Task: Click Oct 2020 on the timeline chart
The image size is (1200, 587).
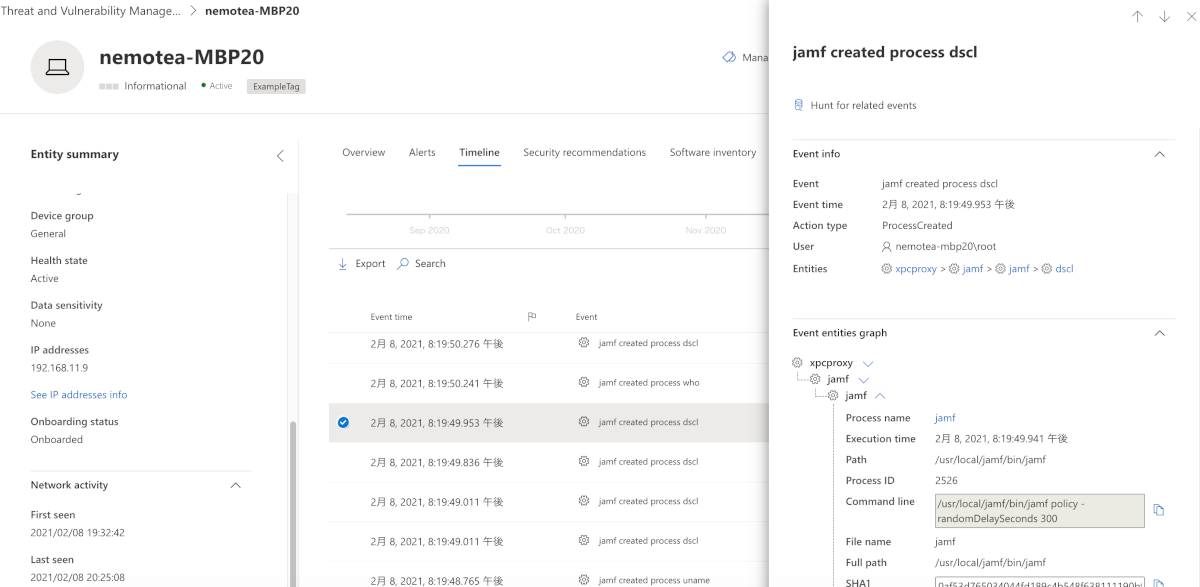Action: (565, 229)
